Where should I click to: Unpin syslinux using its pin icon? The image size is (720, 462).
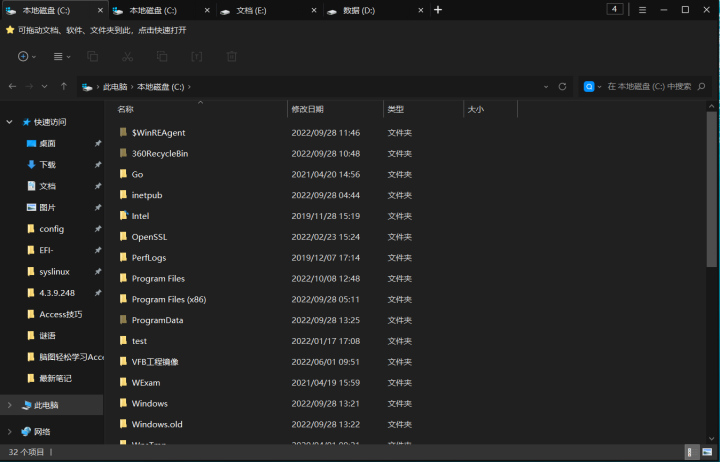pos(98,271)
